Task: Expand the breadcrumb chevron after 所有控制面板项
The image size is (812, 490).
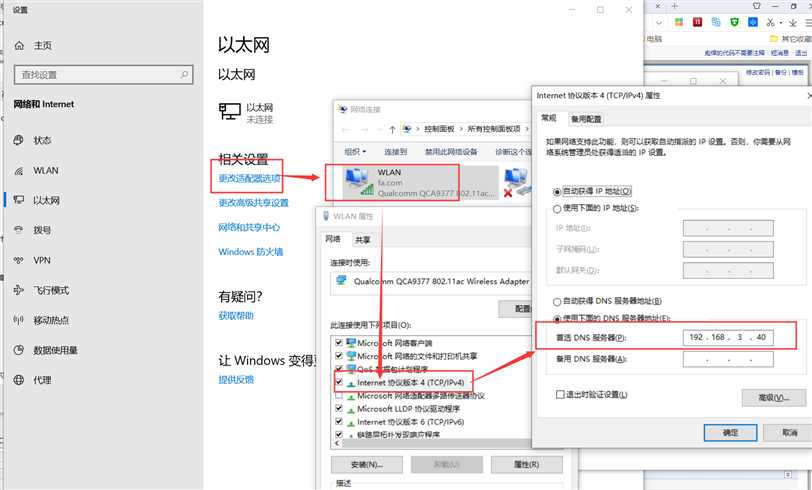Action: [527, 129]
